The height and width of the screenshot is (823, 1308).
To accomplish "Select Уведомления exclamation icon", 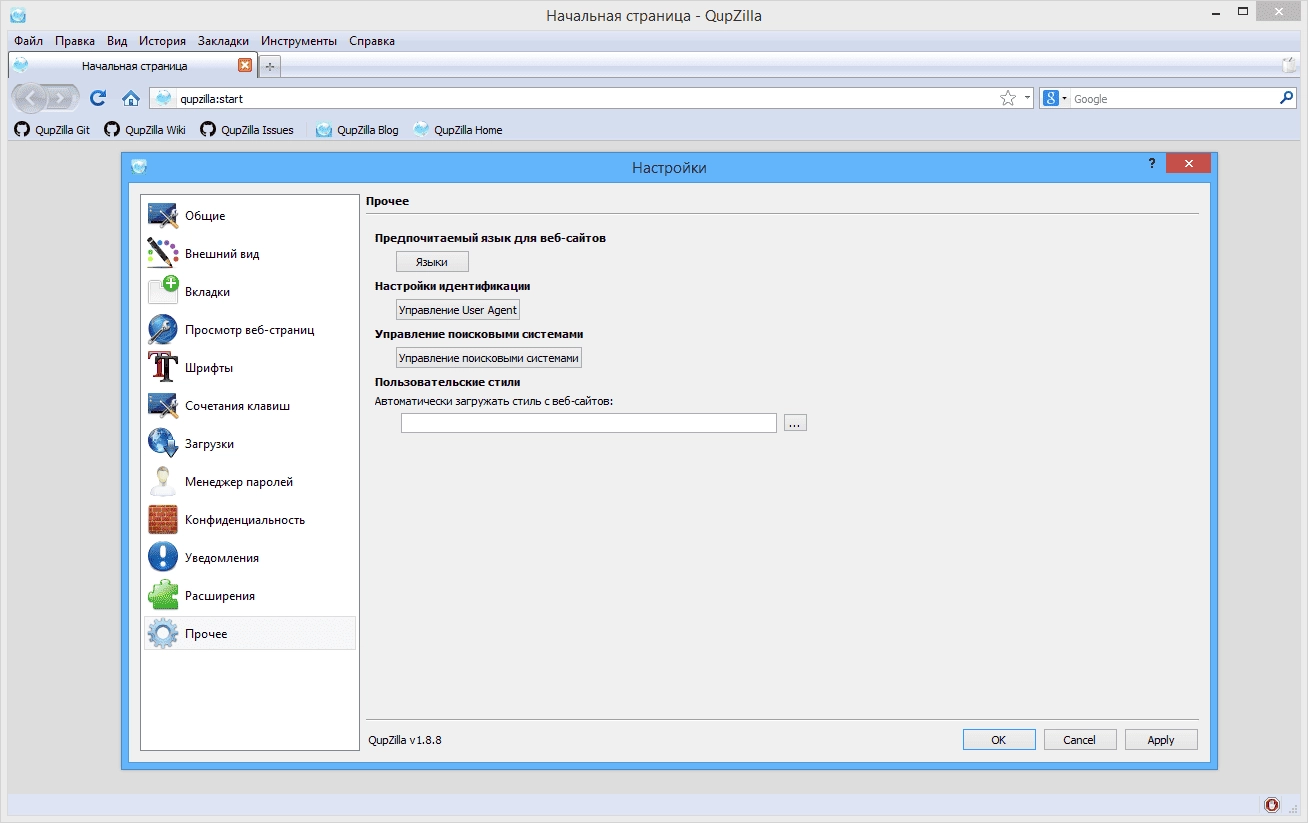I will pos(162,558).
